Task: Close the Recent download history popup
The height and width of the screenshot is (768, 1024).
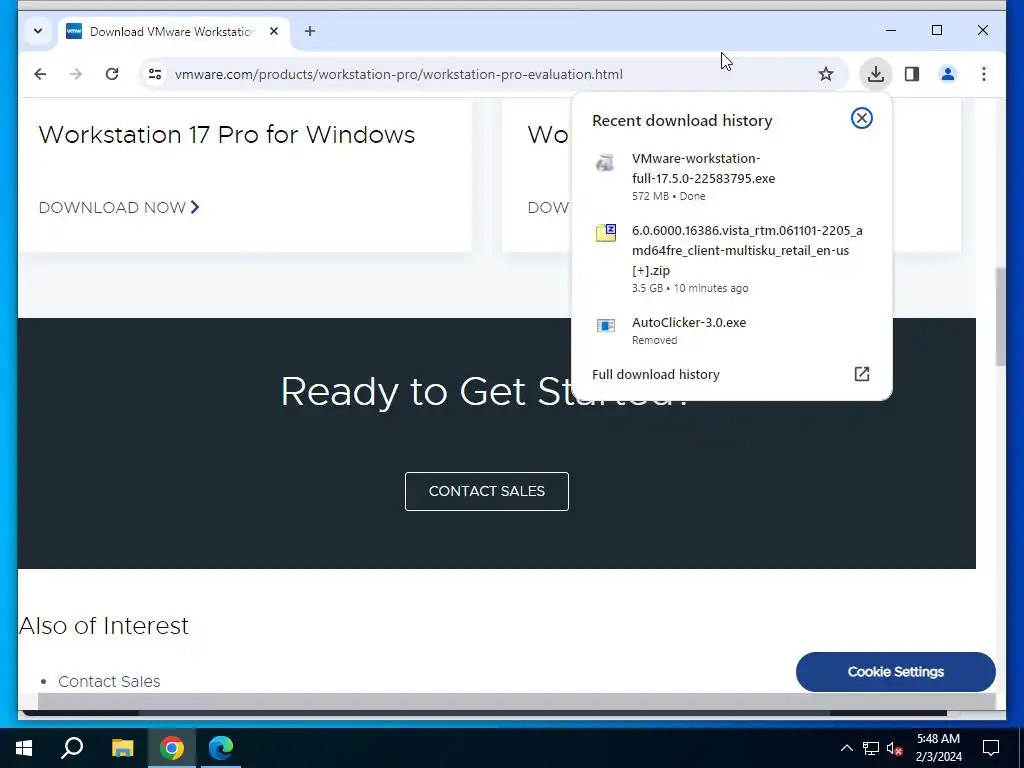Action: [861, 118]
